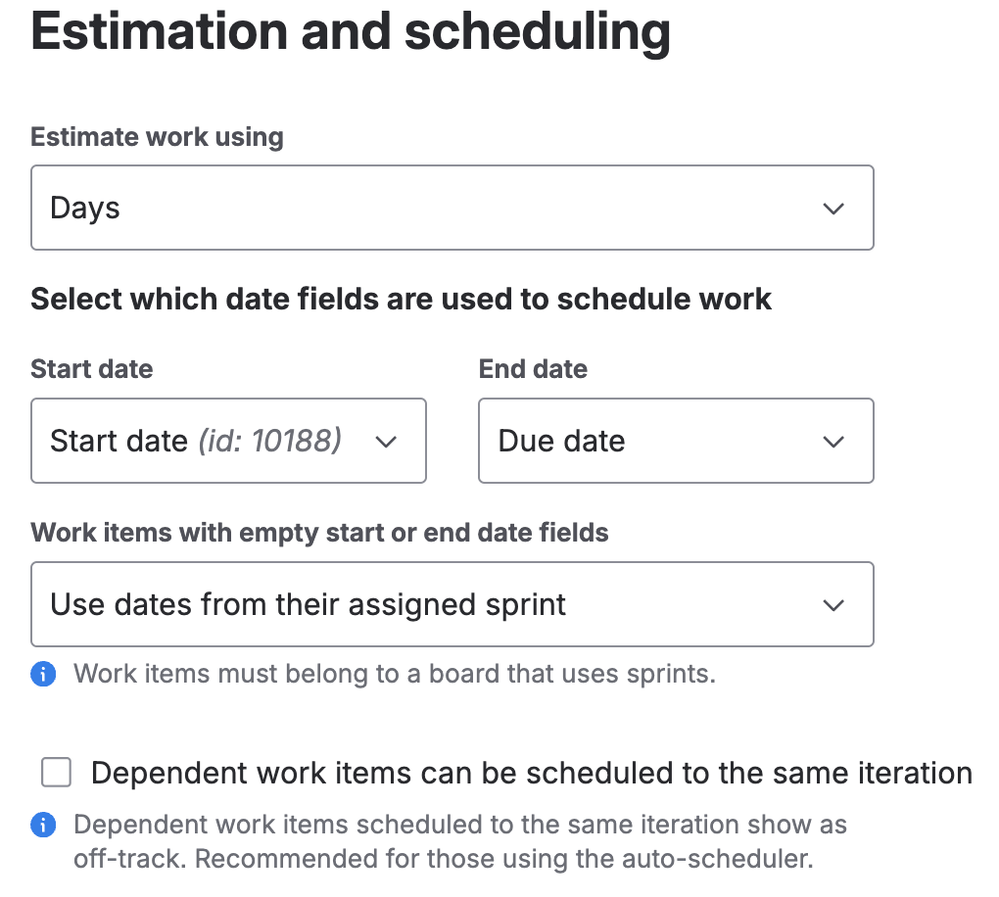Screen dimensions: 999x897
Task: Toggle via the 'Dependent work items can be scheduled' label
Action: tap(531, 773)
